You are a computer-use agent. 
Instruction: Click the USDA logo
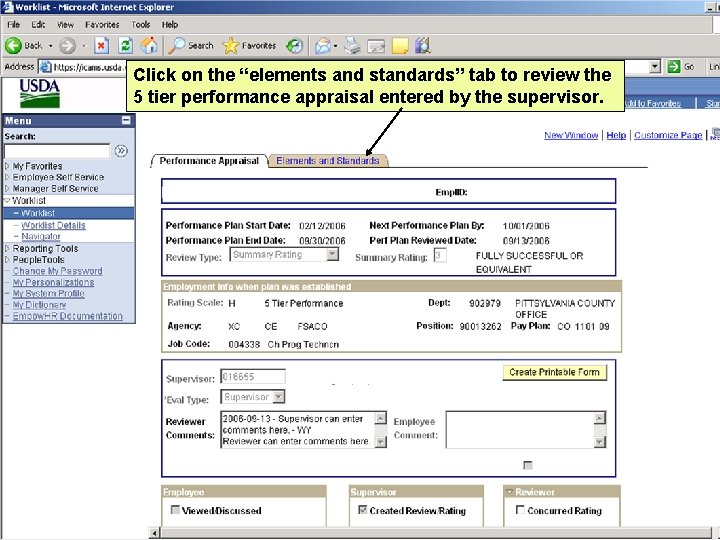(x=40, y=93)
